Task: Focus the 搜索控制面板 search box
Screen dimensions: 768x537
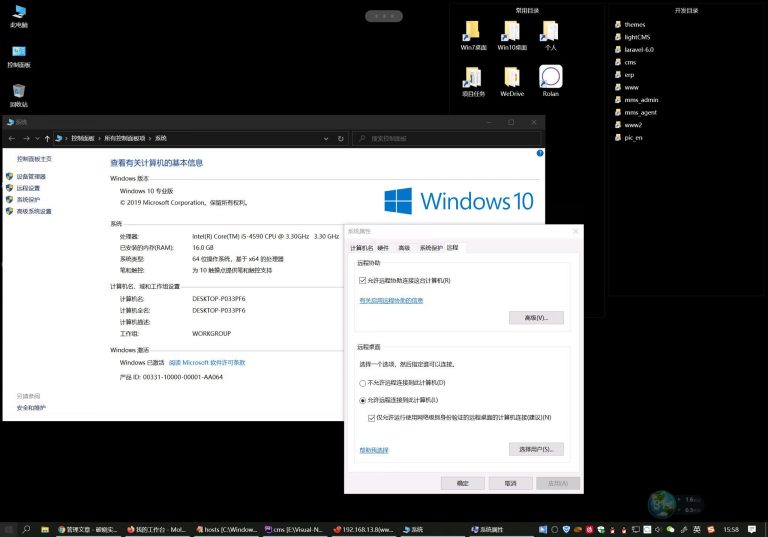Action: [447, 139]
